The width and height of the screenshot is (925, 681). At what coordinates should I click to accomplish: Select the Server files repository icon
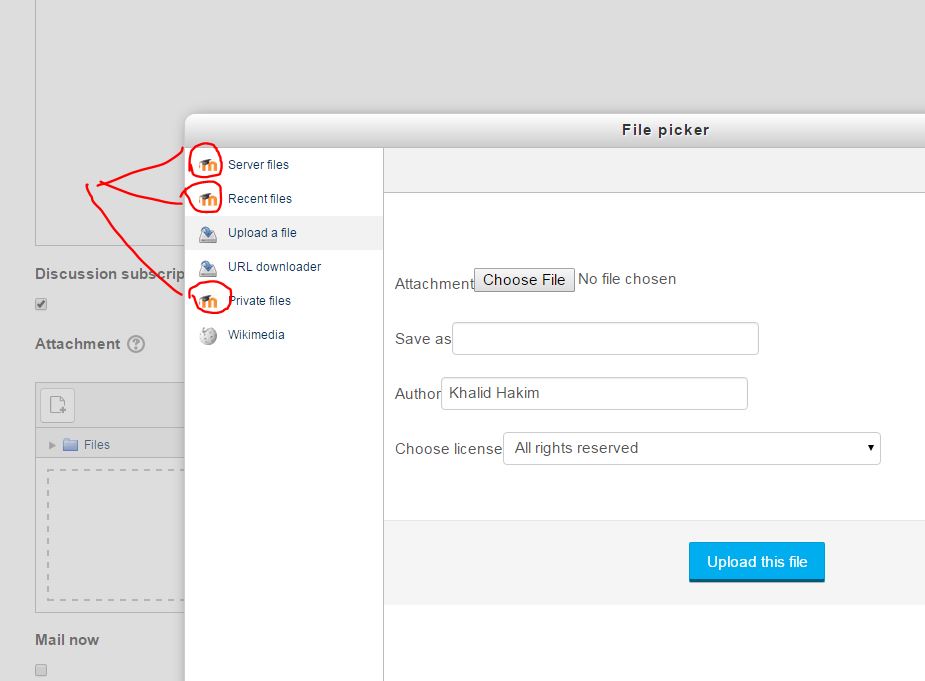click(206, 163)
